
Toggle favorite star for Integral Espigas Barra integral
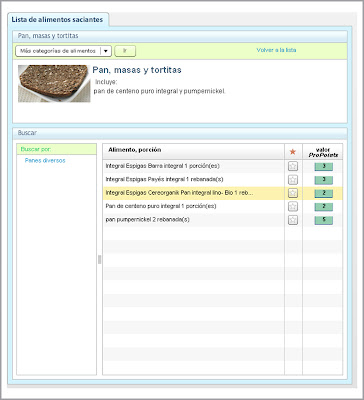[x=293, y=166]
